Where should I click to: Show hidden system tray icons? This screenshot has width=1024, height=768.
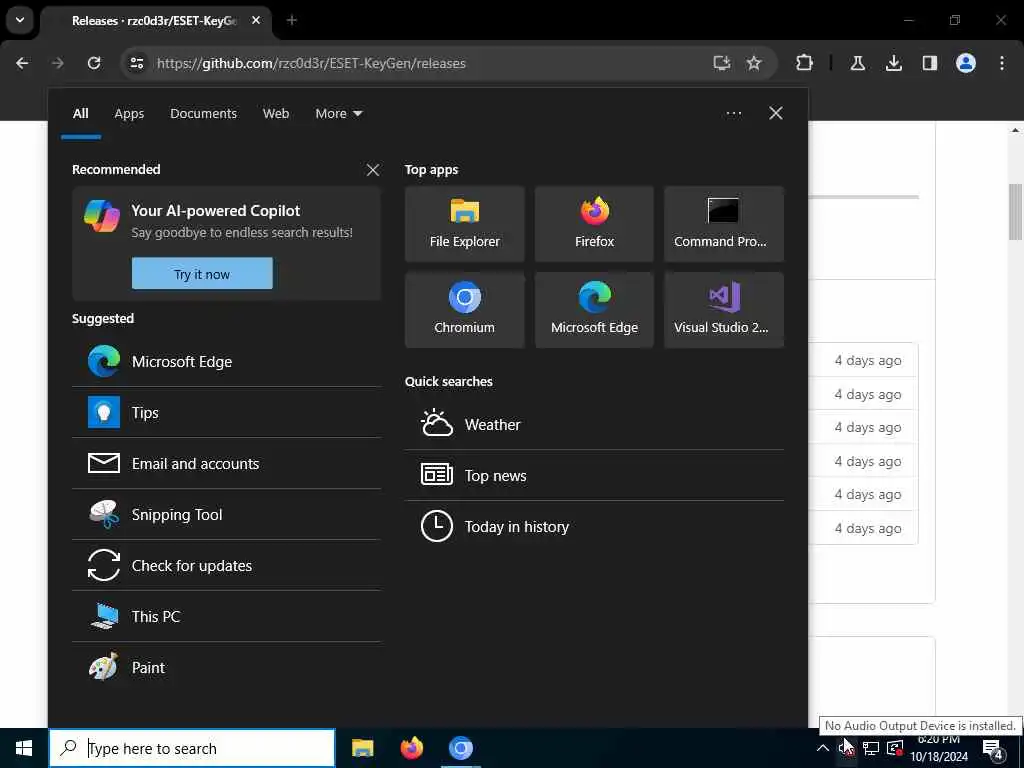[823, 748]
